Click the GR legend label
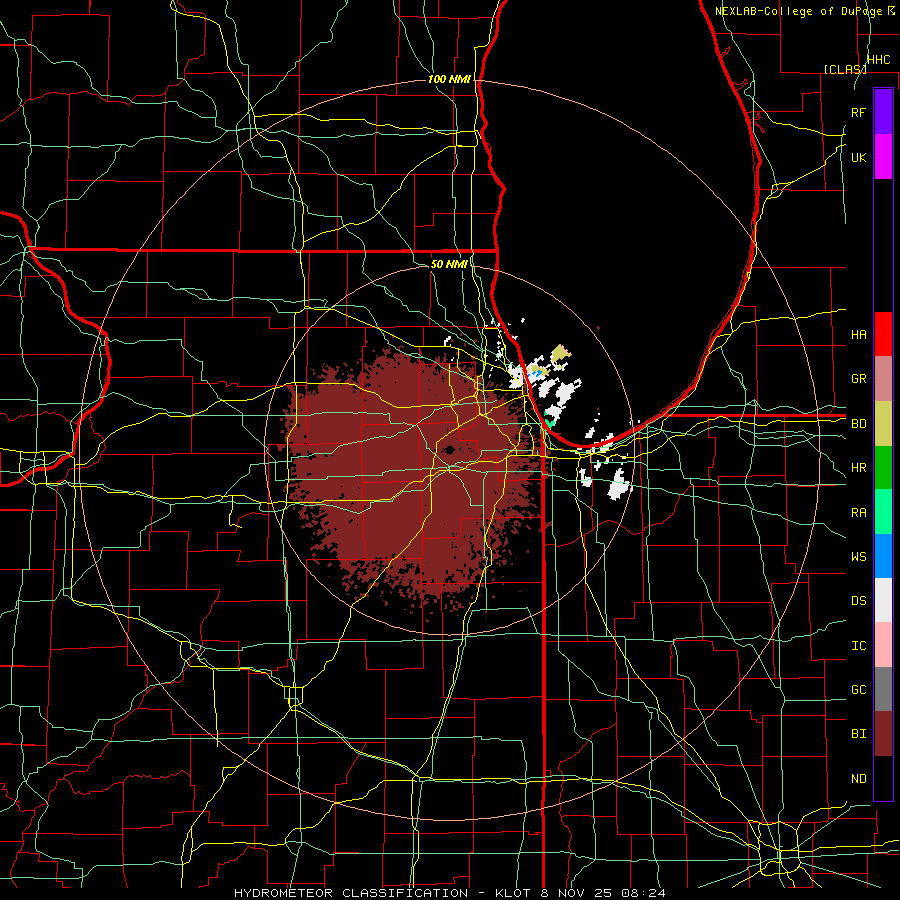 tap(859, 379)
